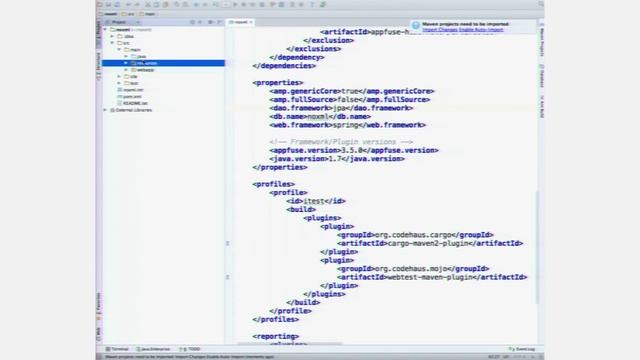
Task: Select noxml.iml file in project tree
Action: (130, 90)
